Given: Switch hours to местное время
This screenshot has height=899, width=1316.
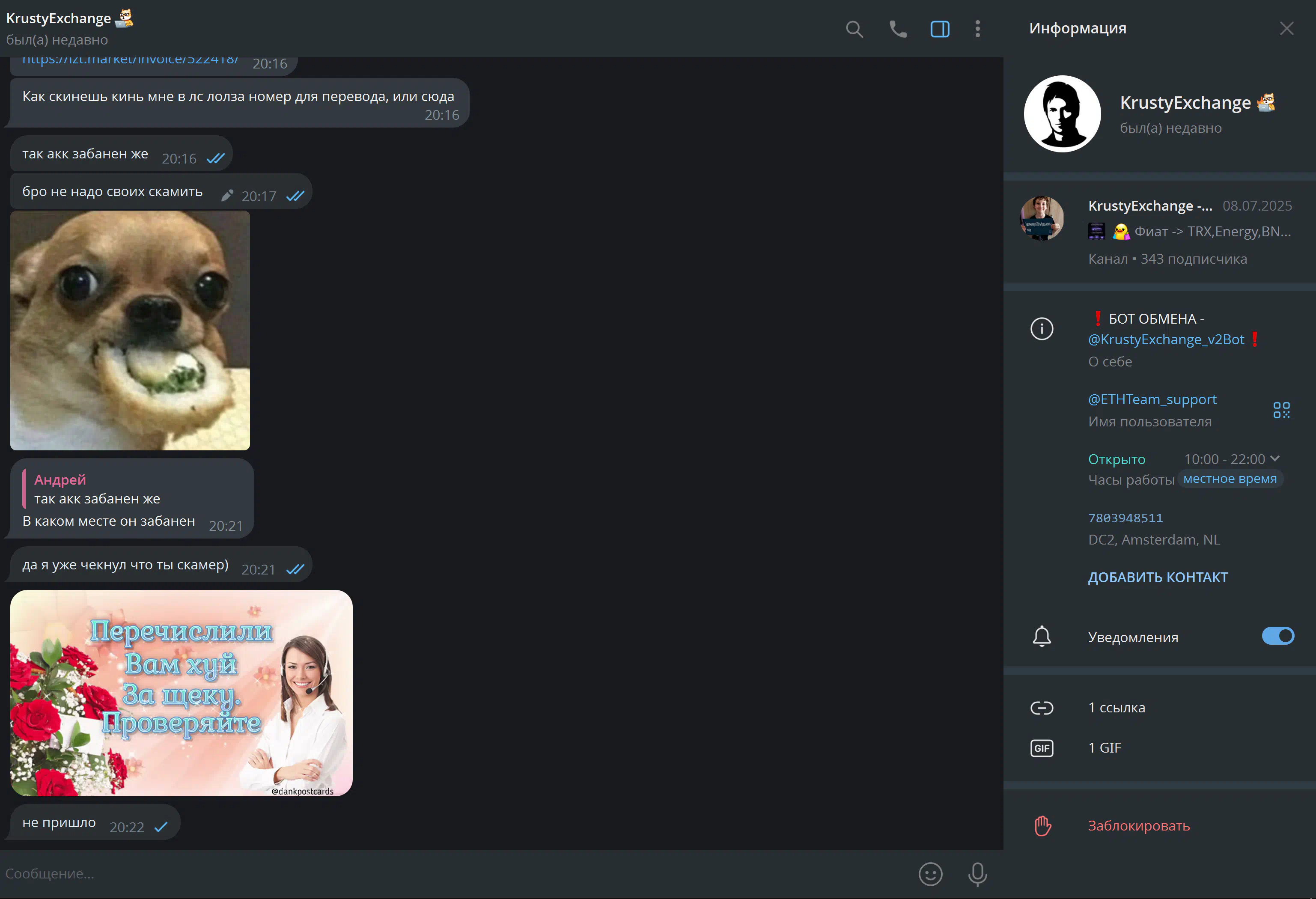Looking at the screenshot, I should pos(1230,479).
